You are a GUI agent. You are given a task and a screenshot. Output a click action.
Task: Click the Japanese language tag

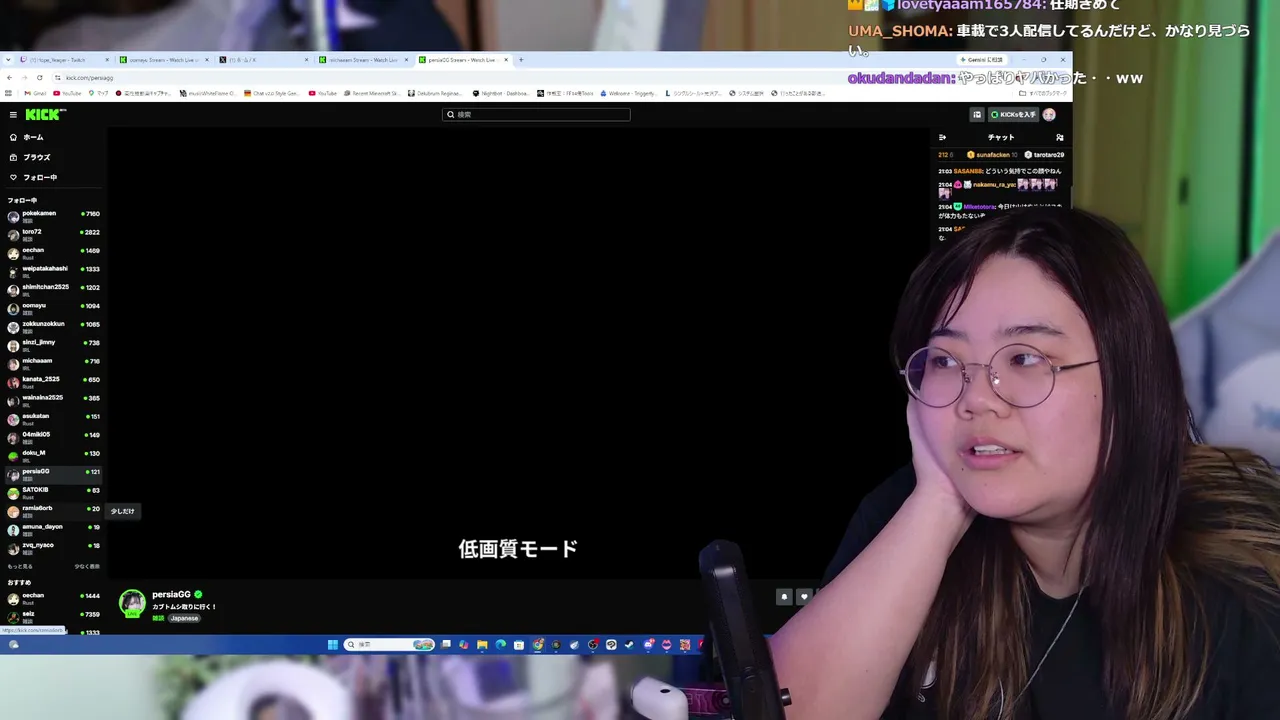184,619
